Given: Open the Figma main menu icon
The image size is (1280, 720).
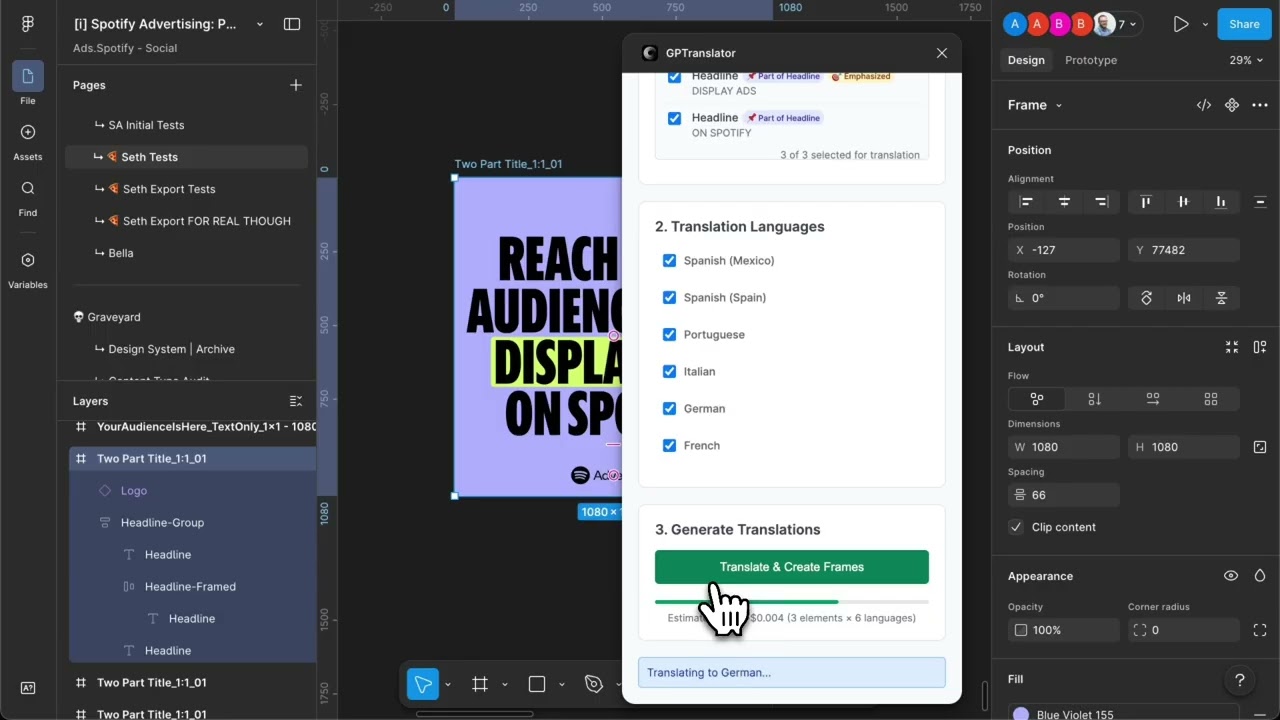Looking at the screenshot, I should tap(27, 24).
